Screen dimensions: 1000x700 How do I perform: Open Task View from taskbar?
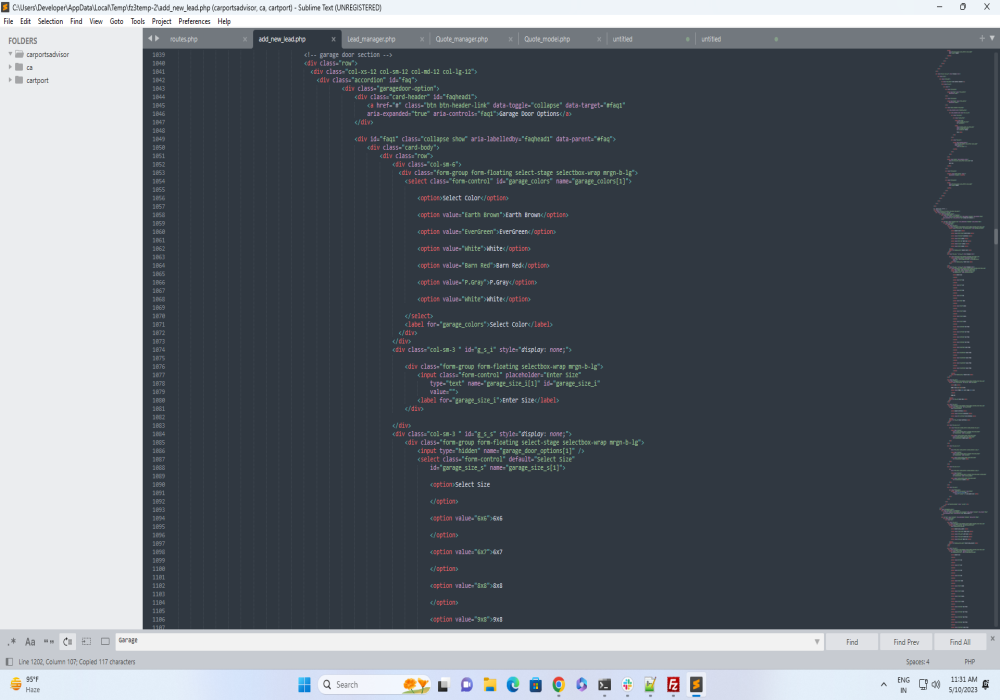click(x=443, y=685)
